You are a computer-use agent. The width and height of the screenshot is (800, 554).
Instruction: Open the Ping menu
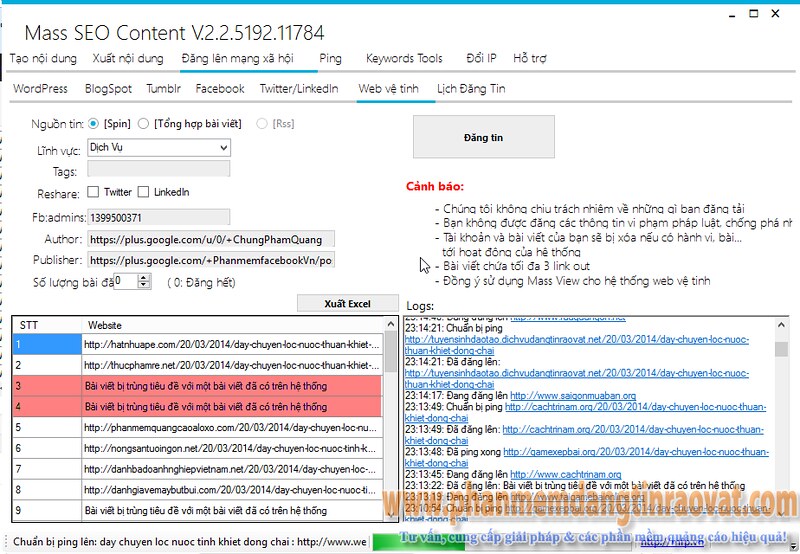pos(330,59)
